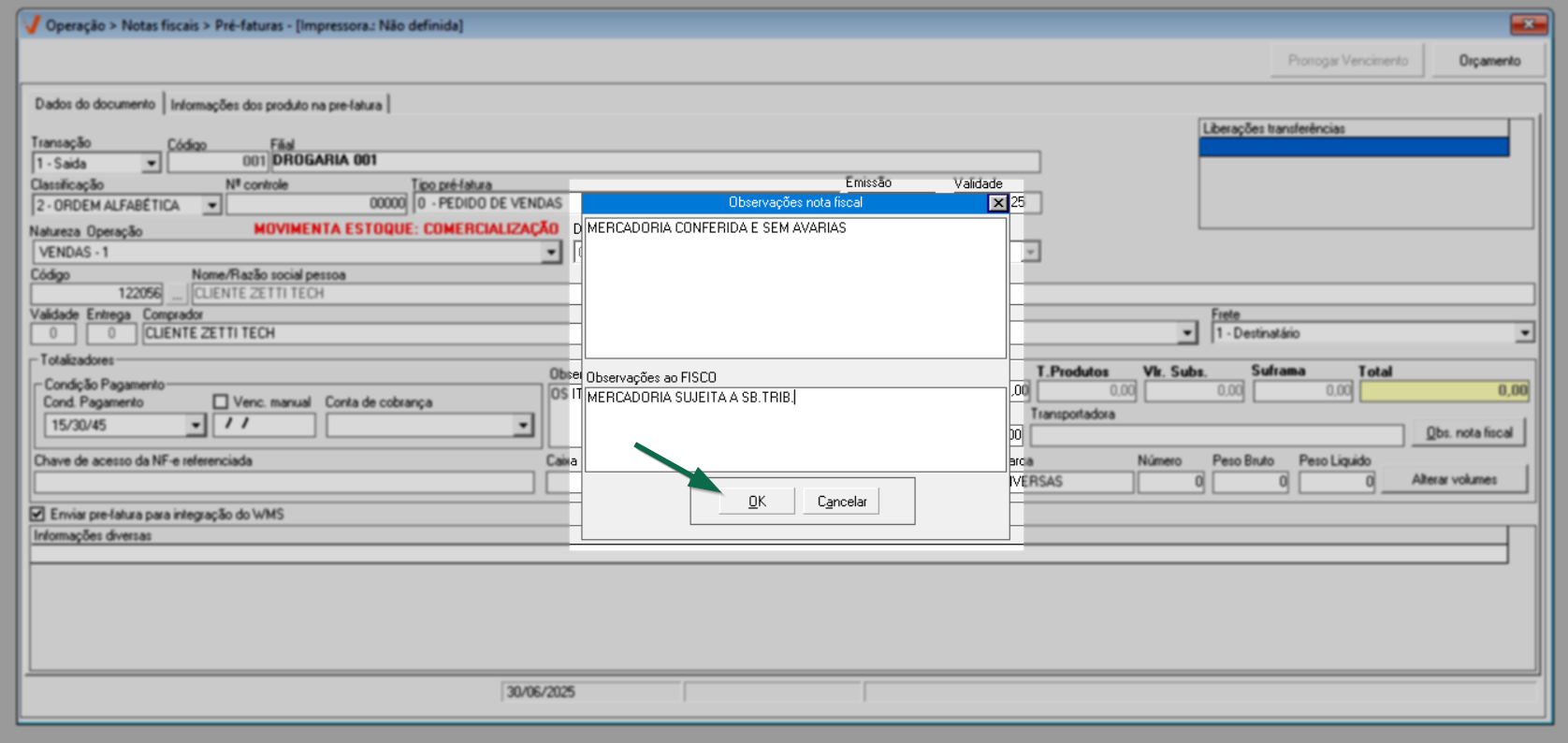Click the Filial Código field 001
1568x743 pixels.
pos(217,161)
